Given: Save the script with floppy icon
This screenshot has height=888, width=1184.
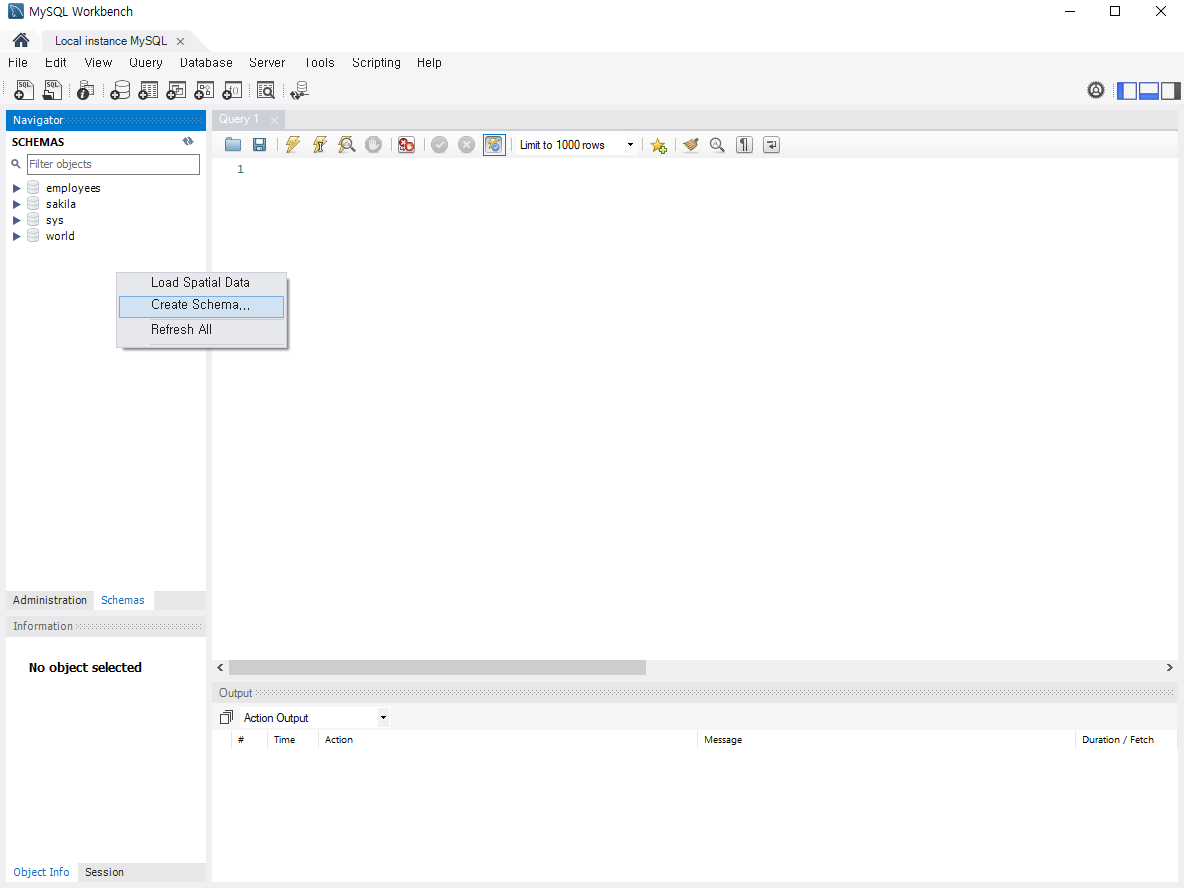Looking at the screenshot, I should (x=259, y=145).
